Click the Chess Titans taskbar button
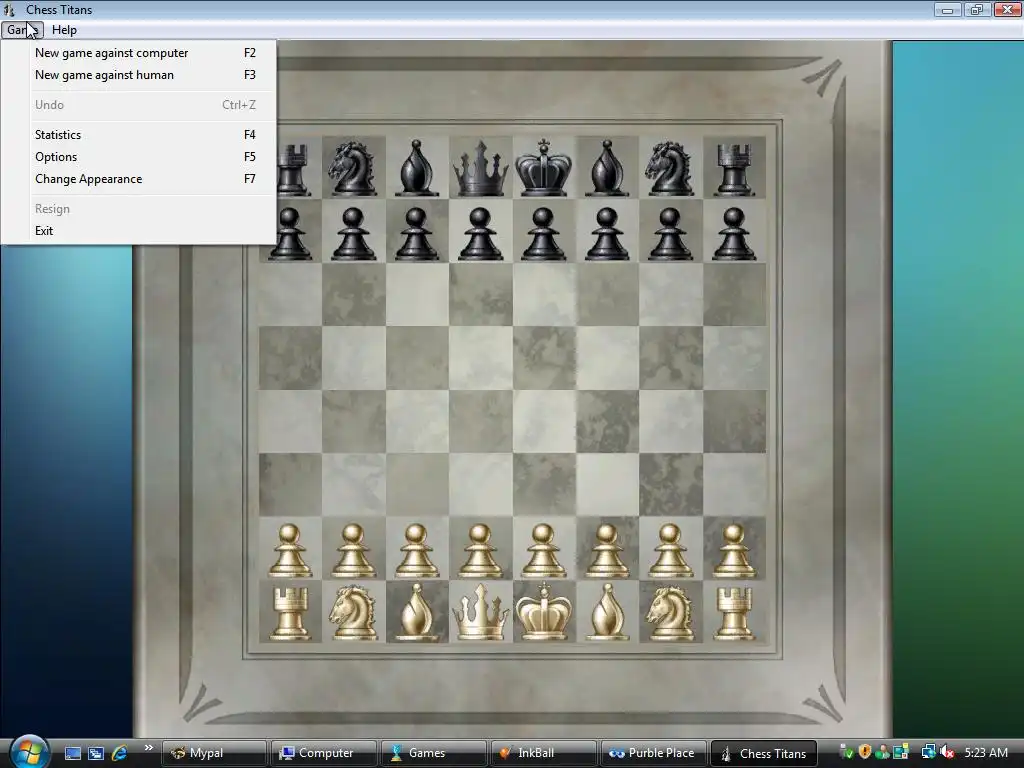 point(763,753)
